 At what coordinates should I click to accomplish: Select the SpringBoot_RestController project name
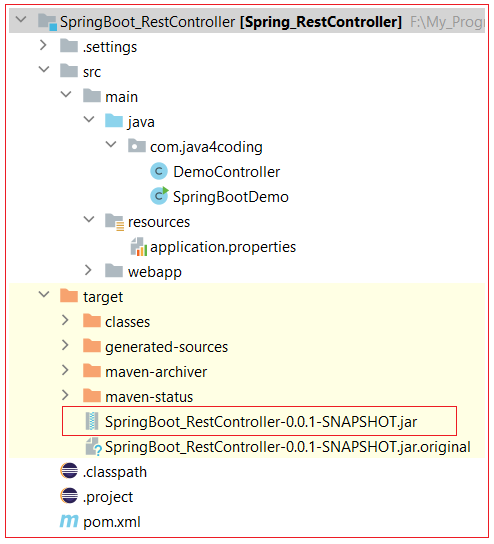point(148,22)
